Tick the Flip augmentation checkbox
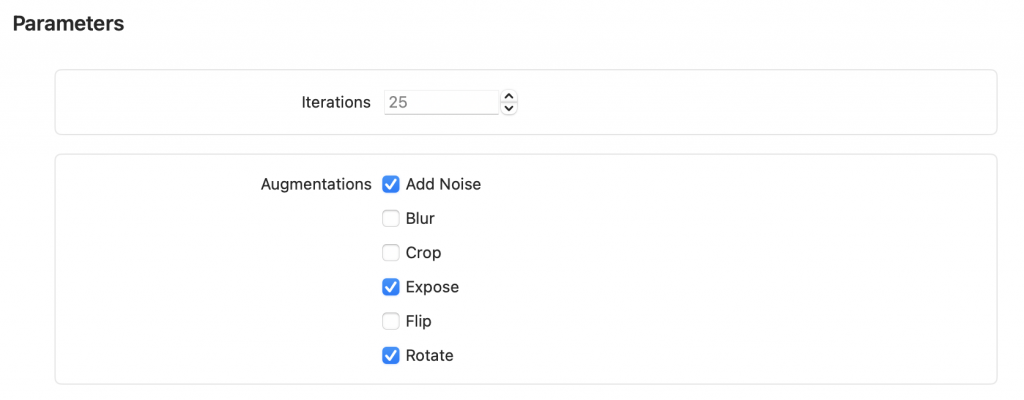The height and width of the screenshot is (400, 1024). (391, 321)
